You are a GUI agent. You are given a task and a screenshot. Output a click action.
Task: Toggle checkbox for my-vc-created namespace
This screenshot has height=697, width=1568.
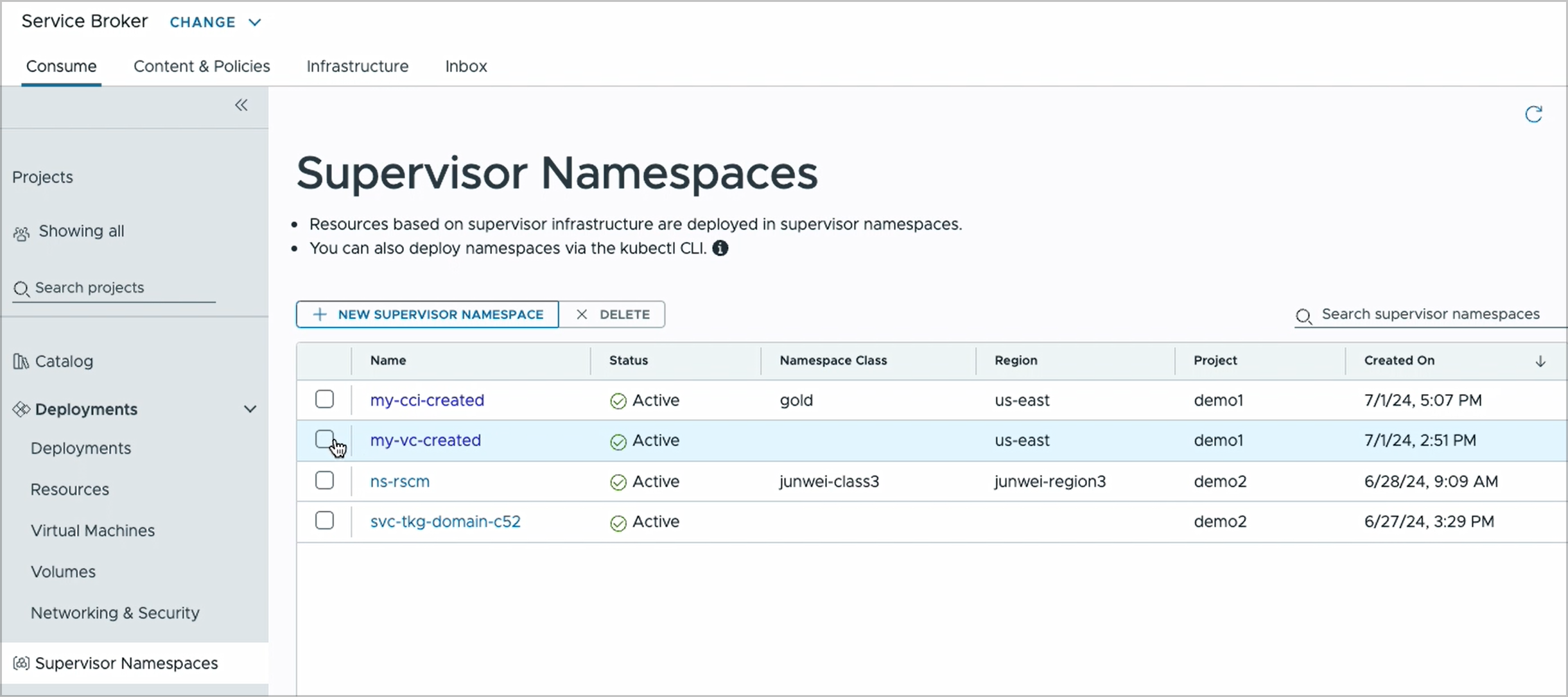point(324,440)
